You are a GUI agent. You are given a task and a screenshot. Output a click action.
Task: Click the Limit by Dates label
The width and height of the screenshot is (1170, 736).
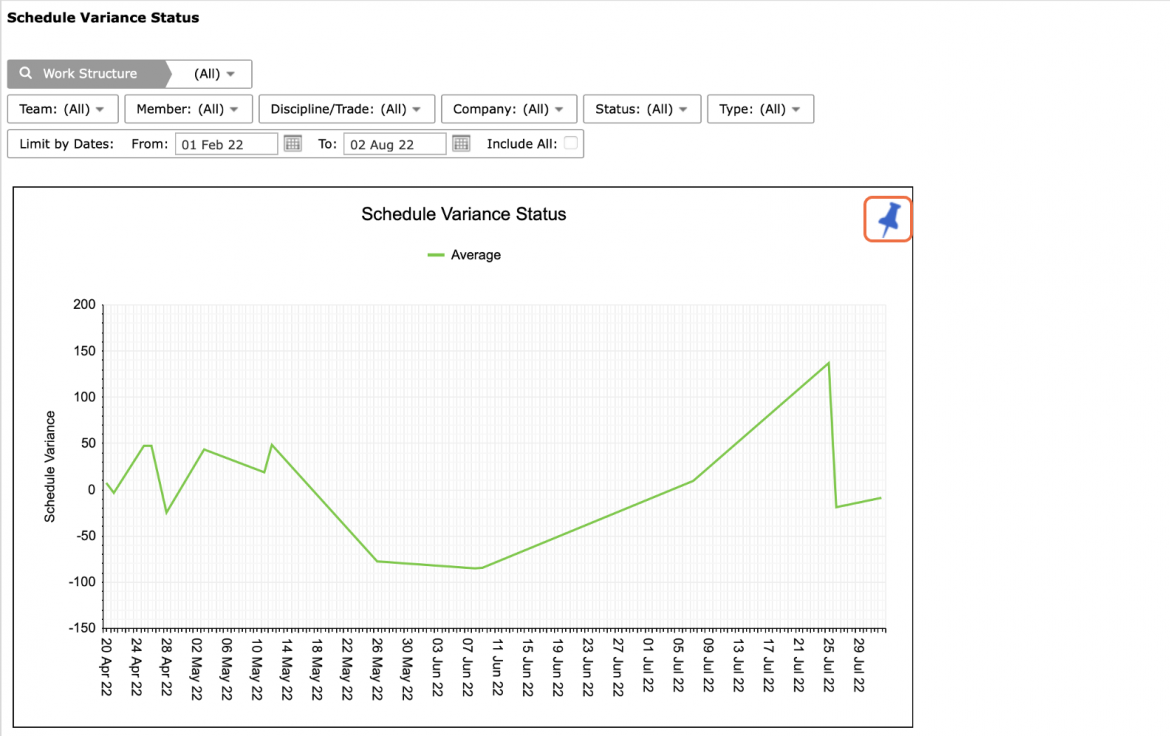(66, 144)
